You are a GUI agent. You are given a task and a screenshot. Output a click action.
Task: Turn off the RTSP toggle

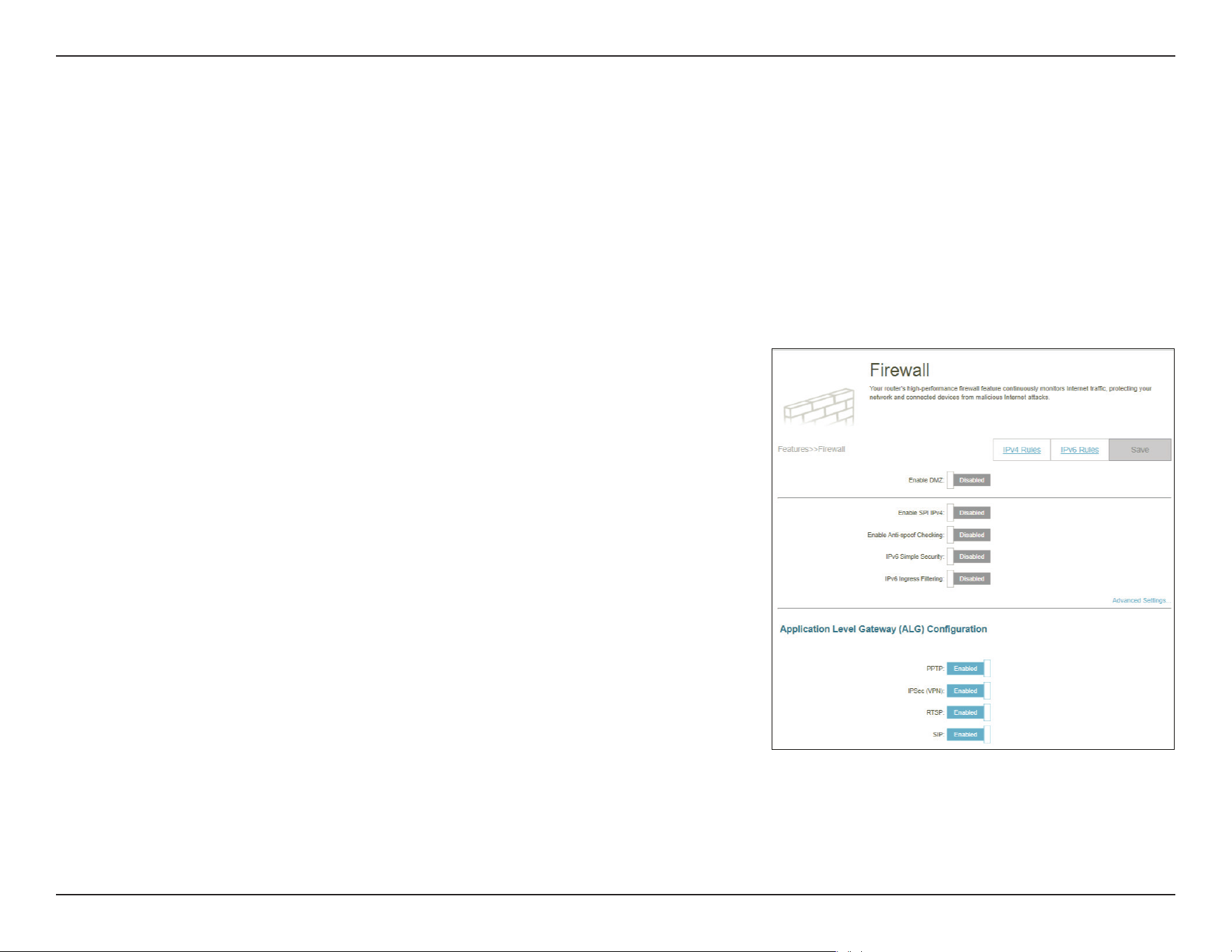click(969, 713)
